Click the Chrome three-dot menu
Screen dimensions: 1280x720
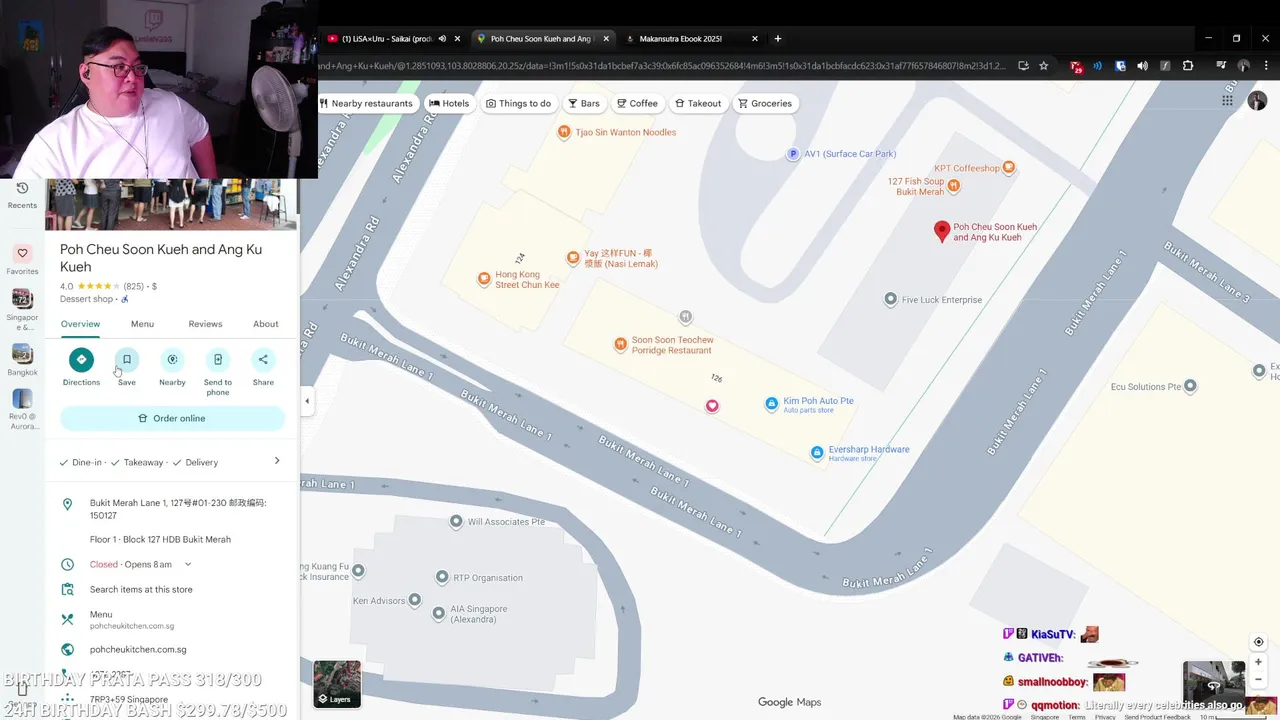click(1268, 66)
